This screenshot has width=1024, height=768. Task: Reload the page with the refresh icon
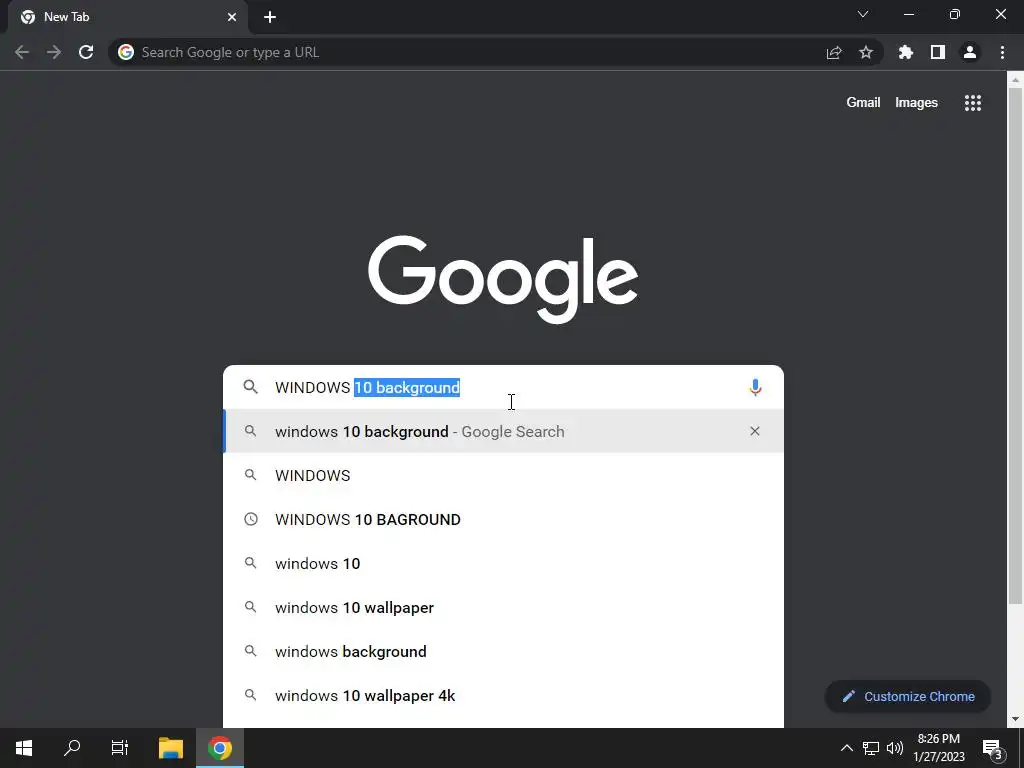tap(86, 52)
